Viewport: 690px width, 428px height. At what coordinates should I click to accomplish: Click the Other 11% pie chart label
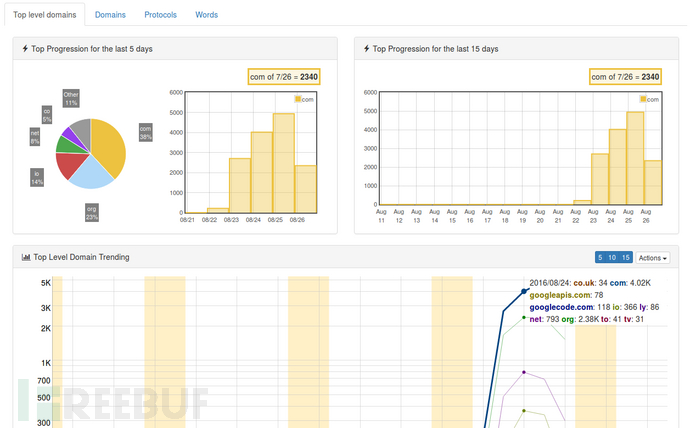tap(71, 98)
